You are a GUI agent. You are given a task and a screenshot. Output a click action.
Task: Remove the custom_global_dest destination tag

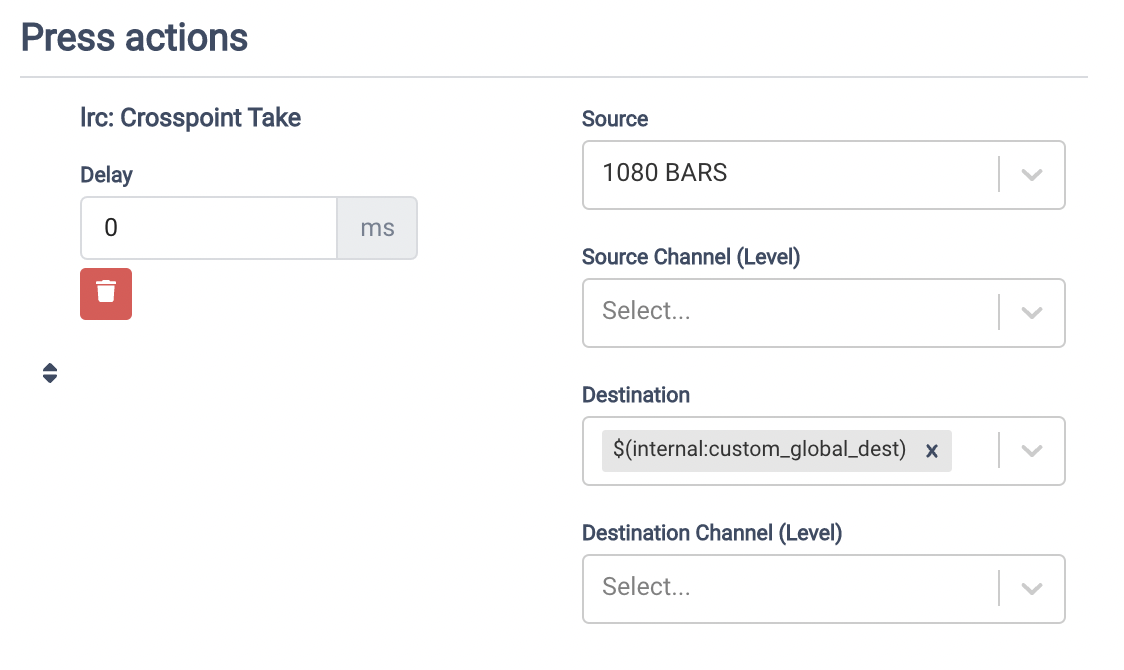click(x=931, y=451)
